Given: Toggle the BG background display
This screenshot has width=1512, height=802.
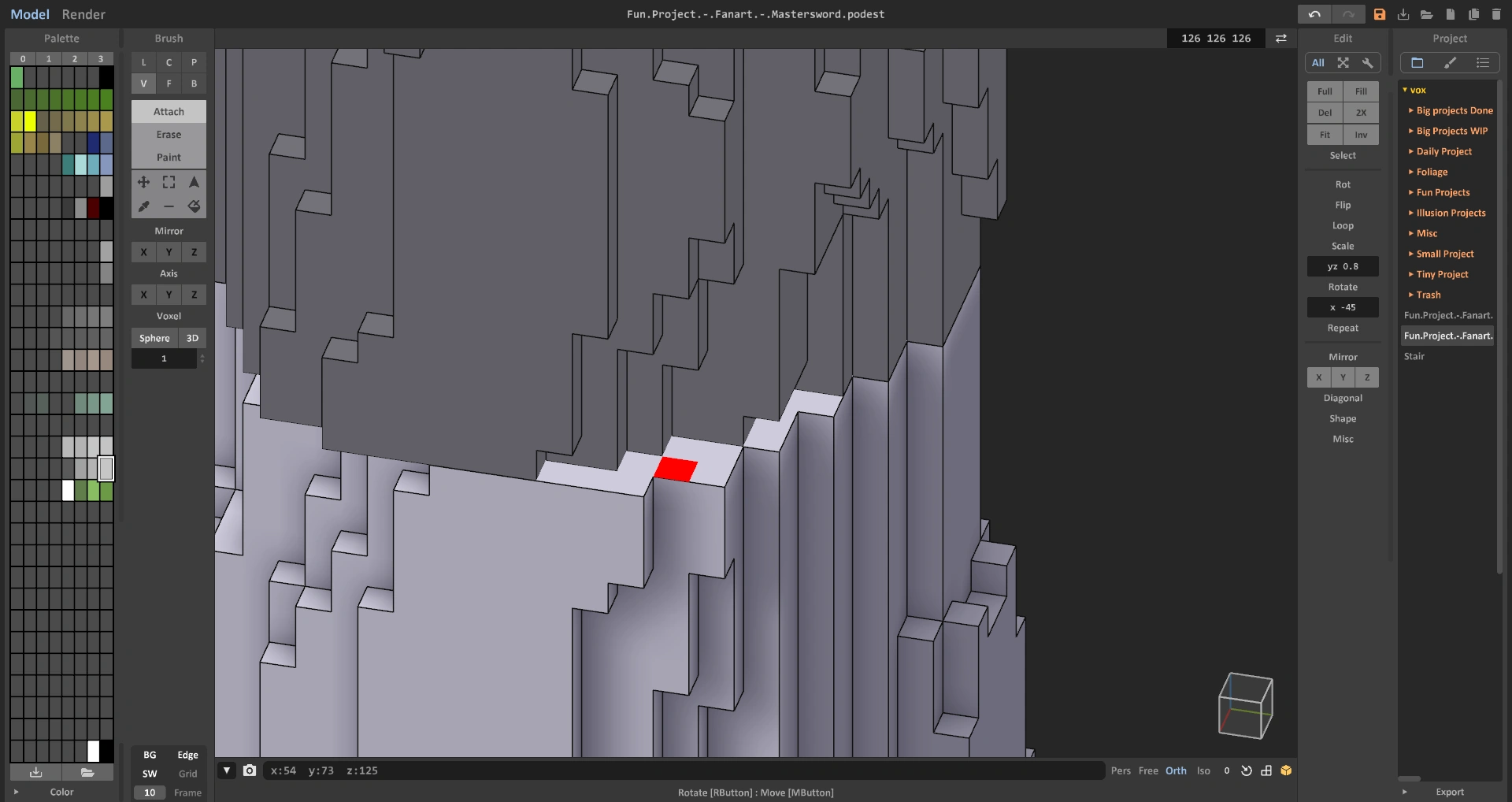Looking at the screenshot, I should pos(150,755).
